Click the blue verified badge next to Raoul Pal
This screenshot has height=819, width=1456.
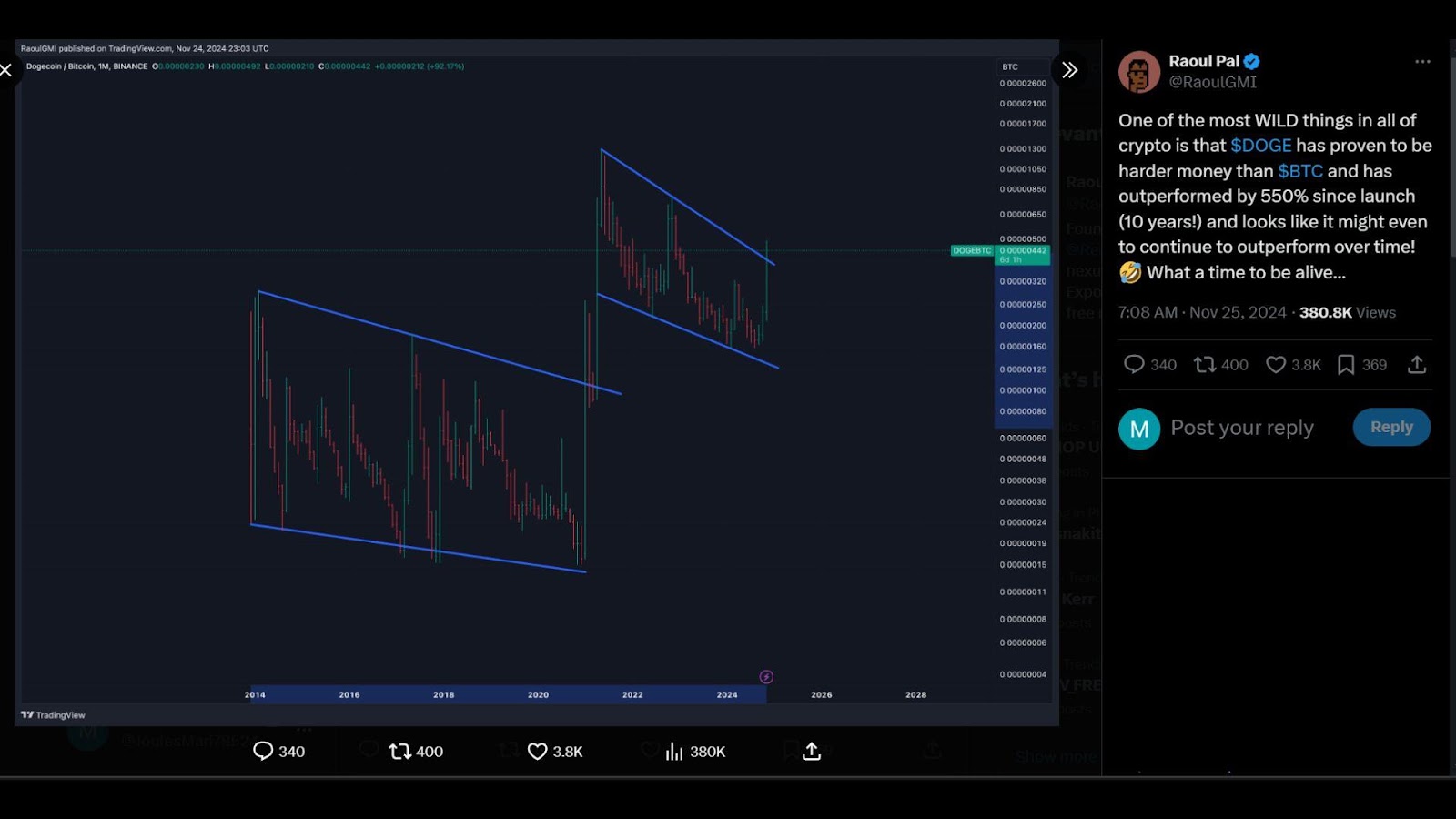pyautogui.click(x=1252, y=62)
